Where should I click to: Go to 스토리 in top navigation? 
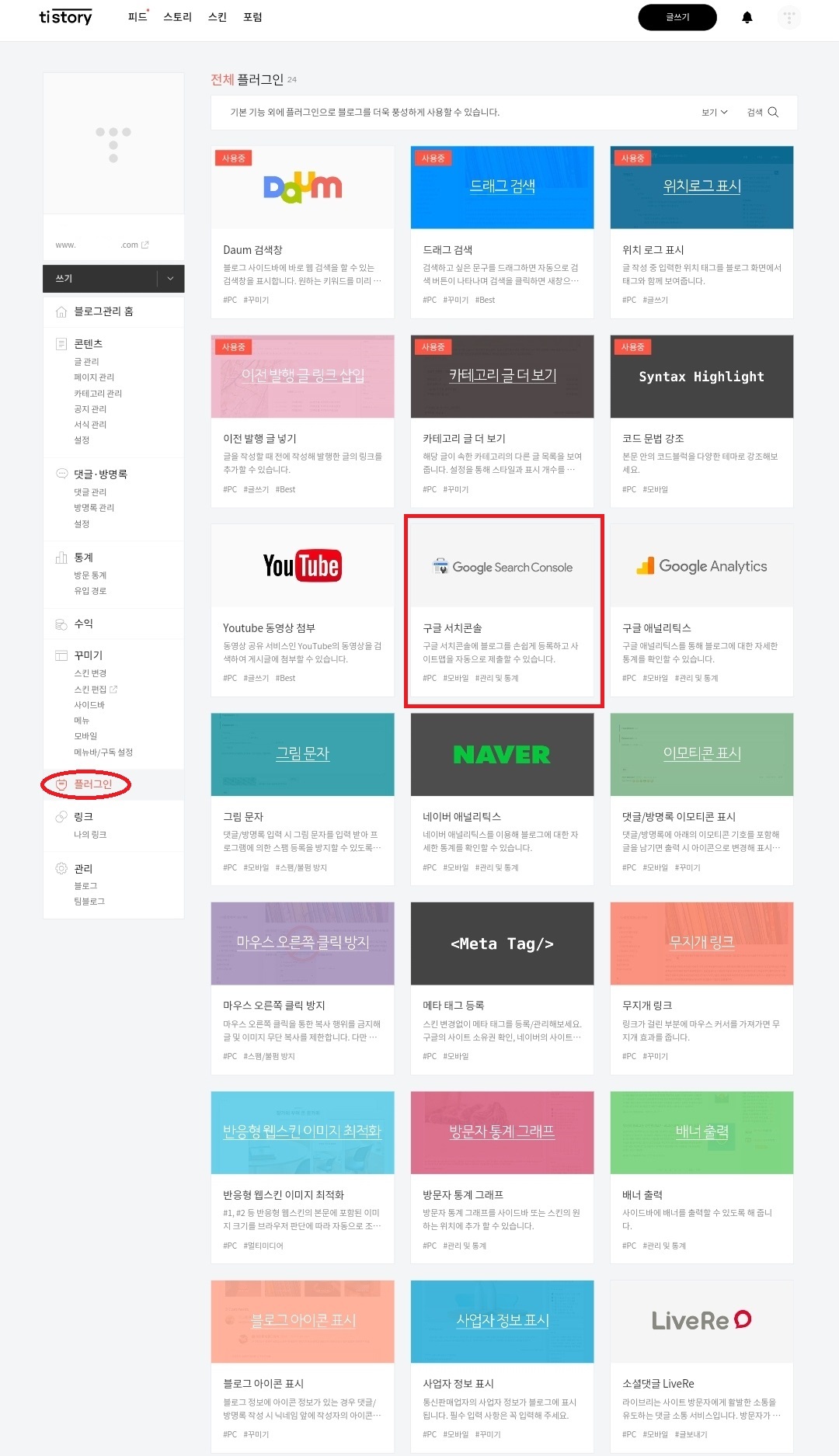point(177,17)
